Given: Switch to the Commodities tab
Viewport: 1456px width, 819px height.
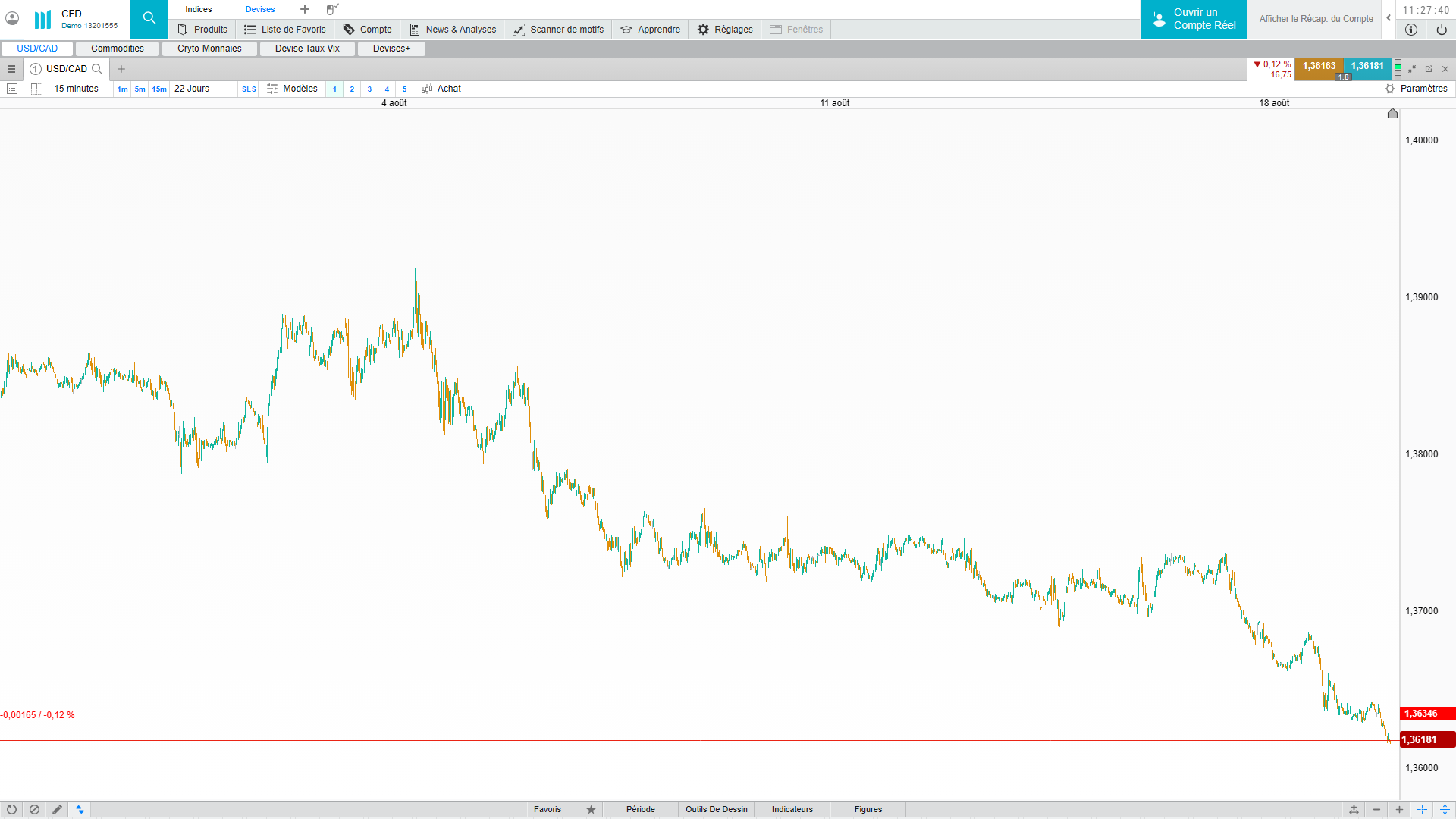Looking at the screenshot, I should pyautogui.click(x=117, y=49).
